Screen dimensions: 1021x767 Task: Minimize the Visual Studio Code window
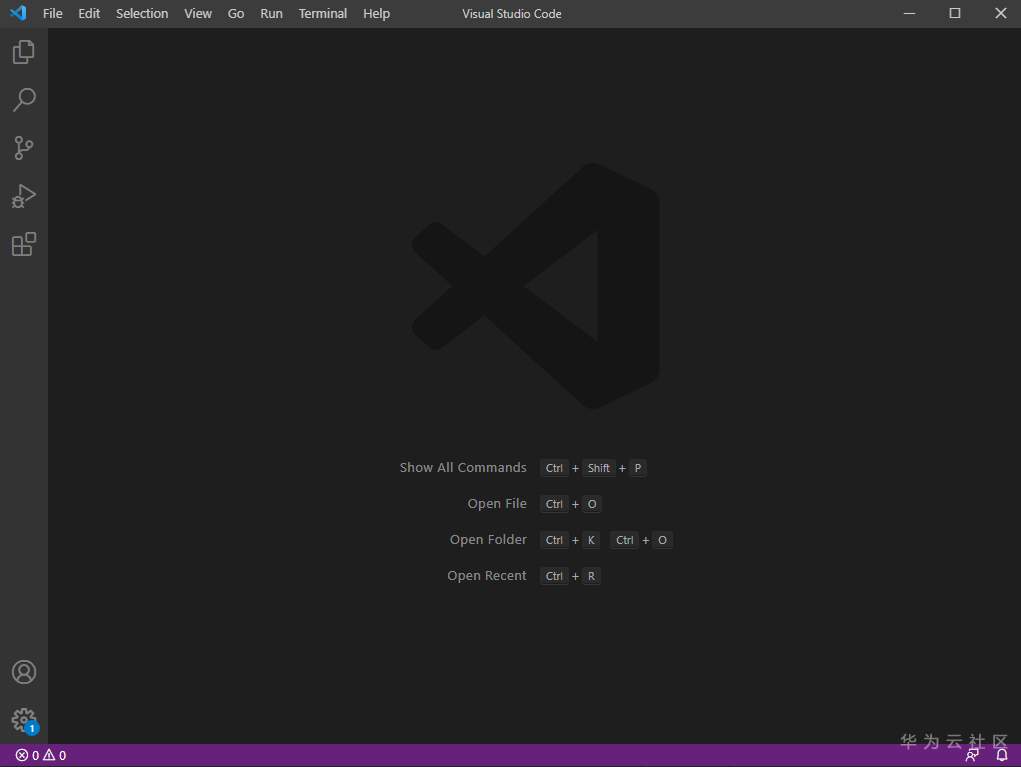(910, 13)
